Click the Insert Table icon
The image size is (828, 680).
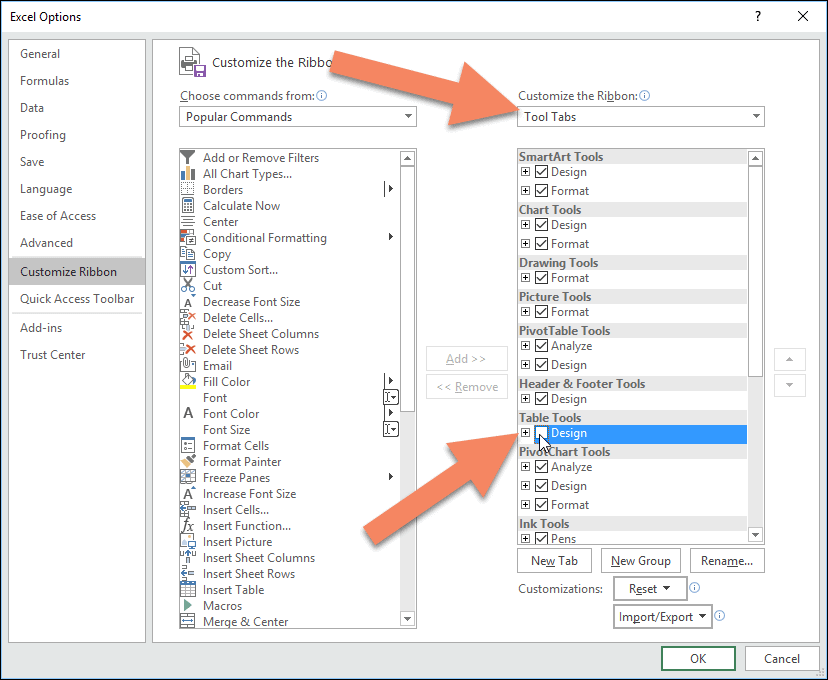187,590
